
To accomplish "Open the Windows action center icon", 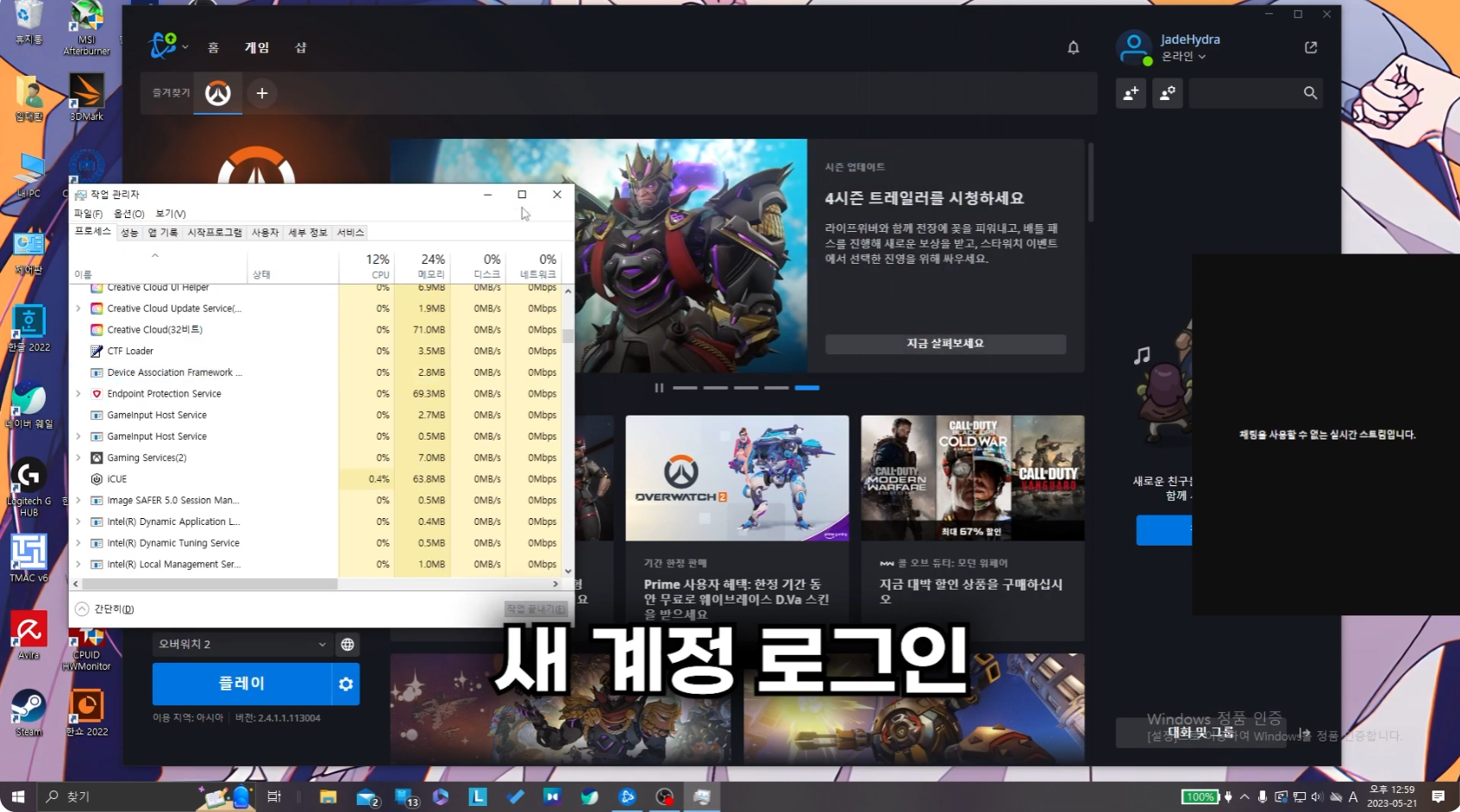I will (x=1438, y=796).
